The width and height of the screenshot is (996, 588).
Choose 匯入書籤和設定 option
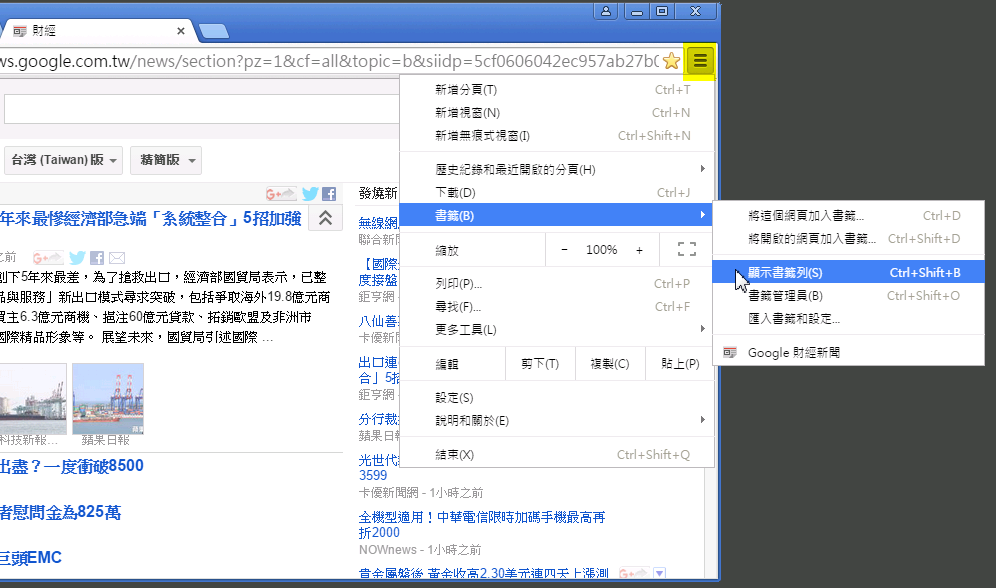(849, 318)
